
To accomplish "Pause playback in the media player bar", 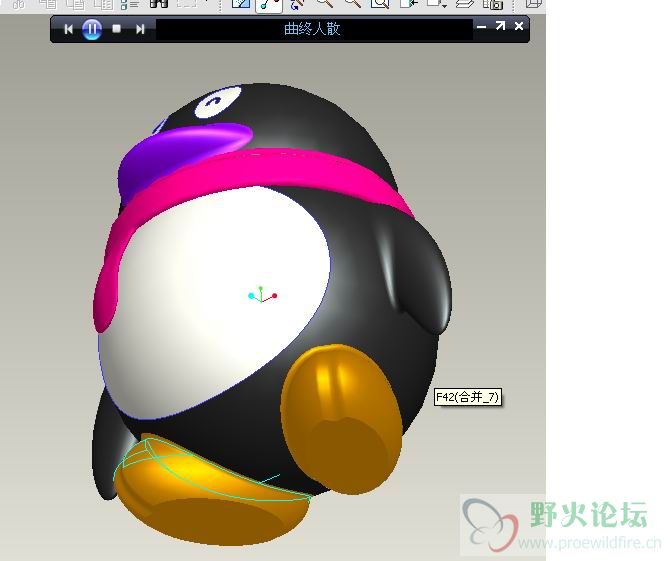I will [92, 29].
